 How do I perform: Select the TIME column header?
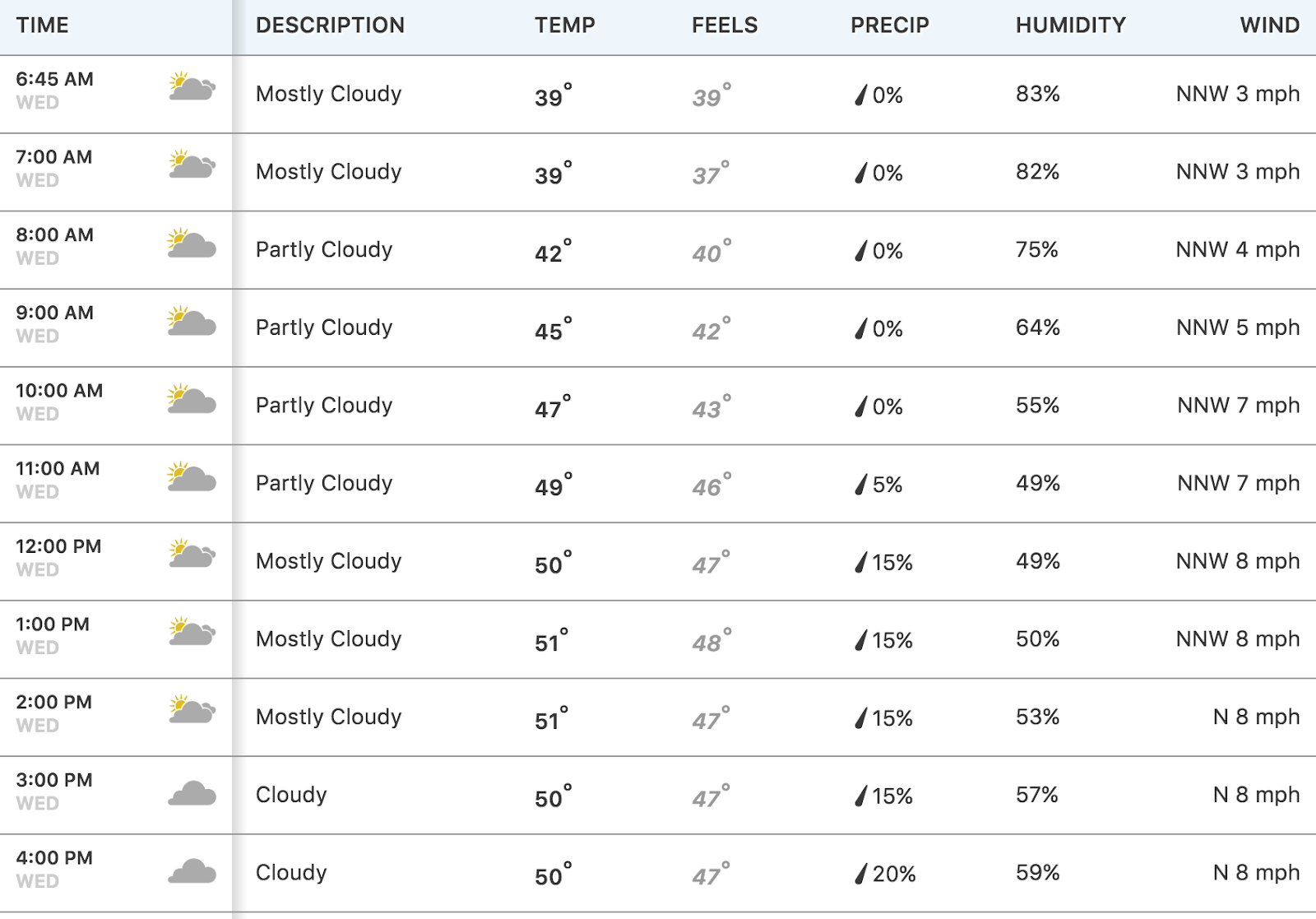(42, 26)
